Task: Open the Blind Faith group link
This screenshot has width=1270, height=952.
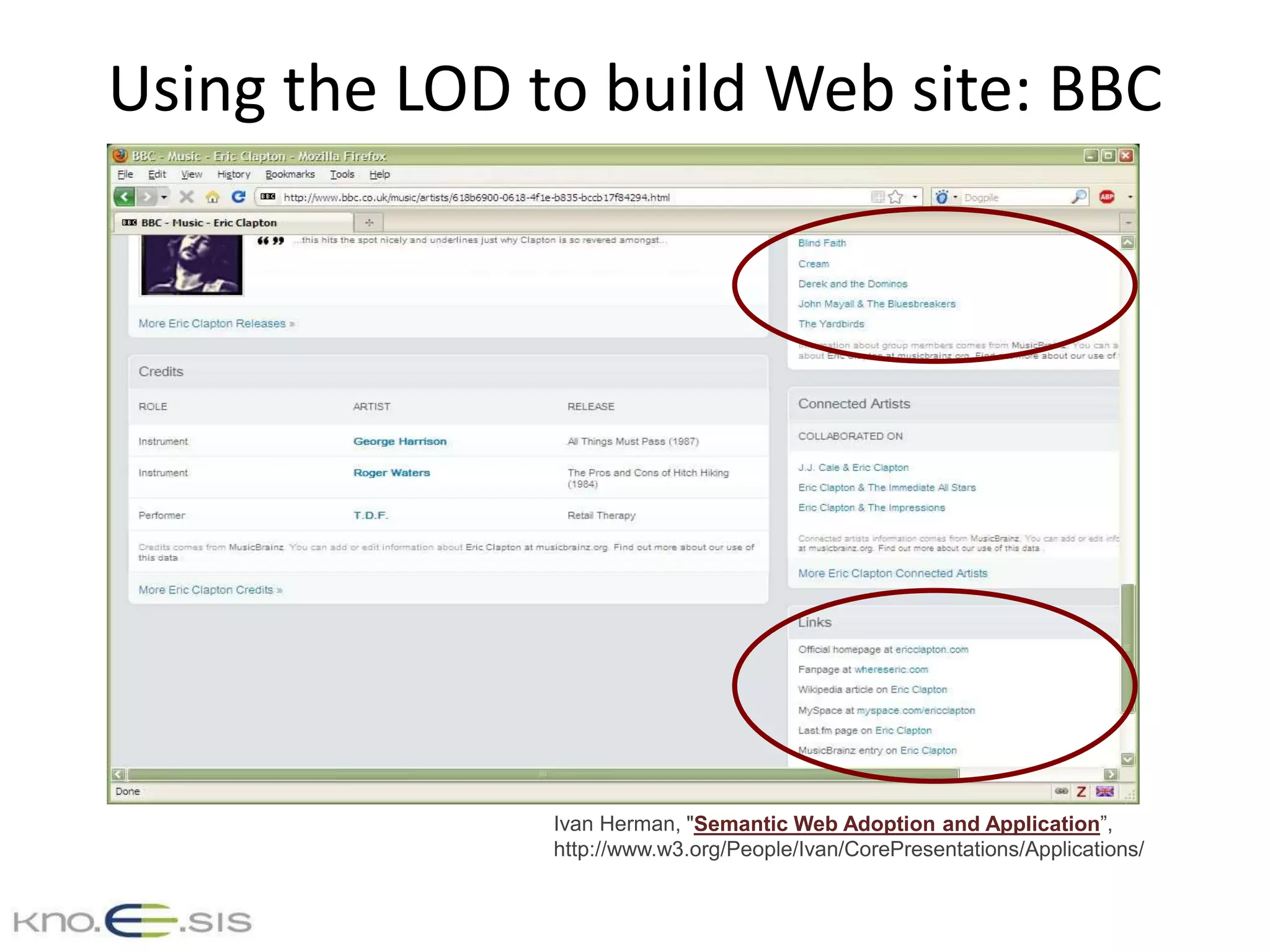Action: [822, 243]
